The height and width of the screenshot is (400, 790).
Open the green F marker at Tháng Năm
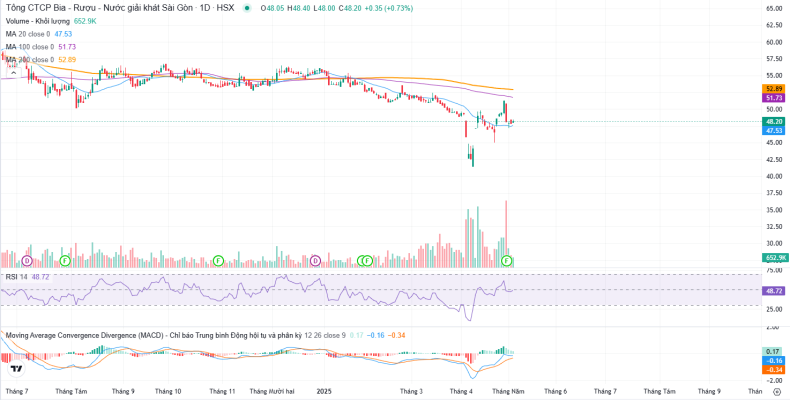[507, 260]
